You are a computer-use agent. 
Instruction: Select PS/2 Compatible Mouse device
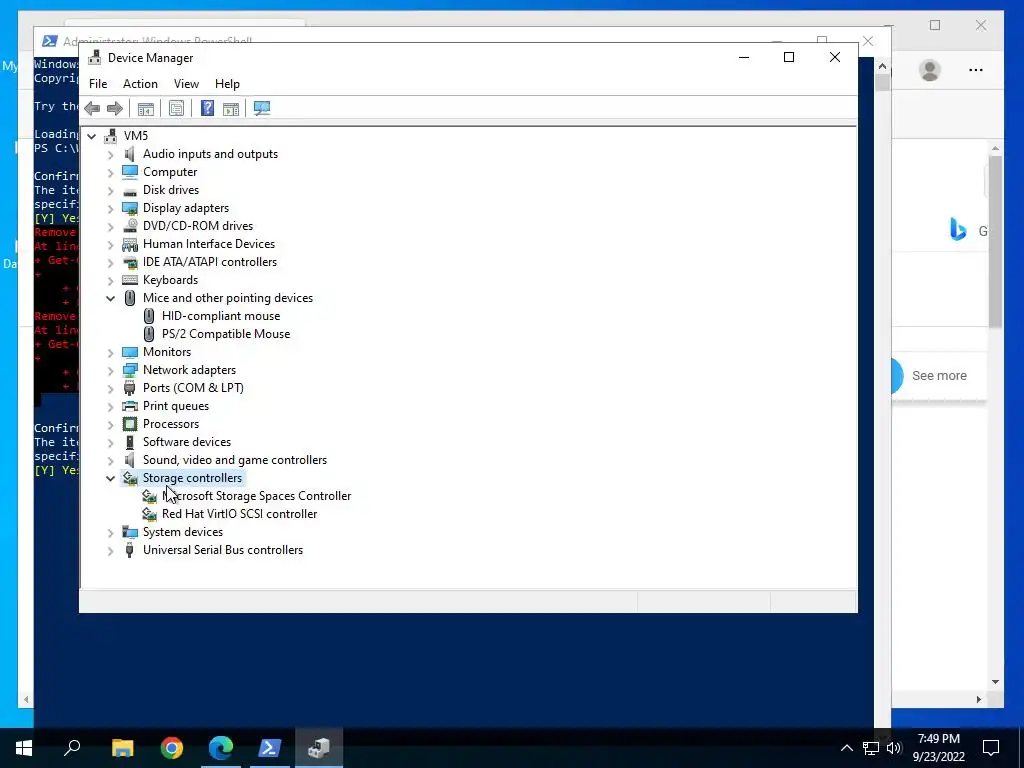pyautogui.click(x=226, y=334)
